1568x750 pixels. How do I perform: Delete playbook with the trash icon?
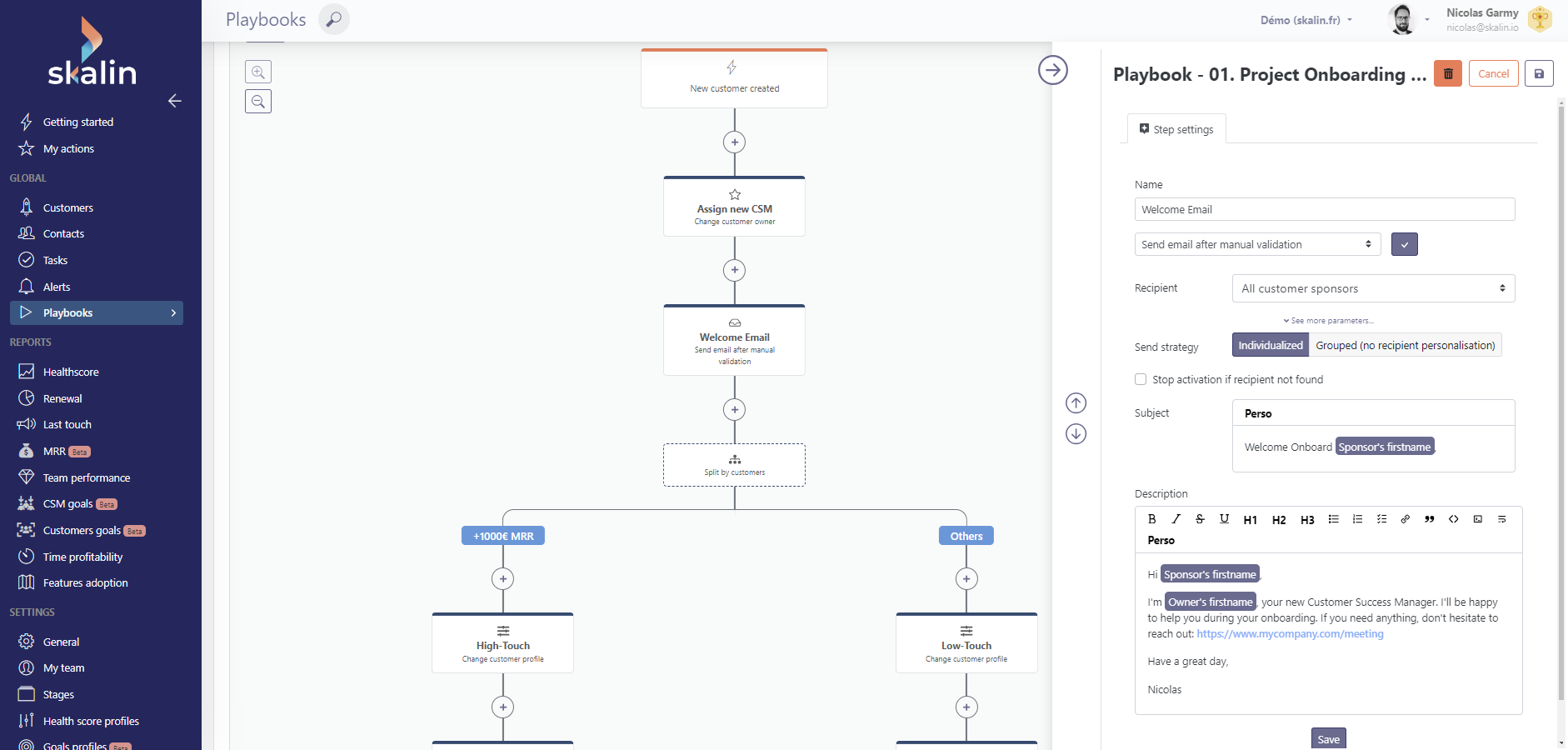(1448, 74)
